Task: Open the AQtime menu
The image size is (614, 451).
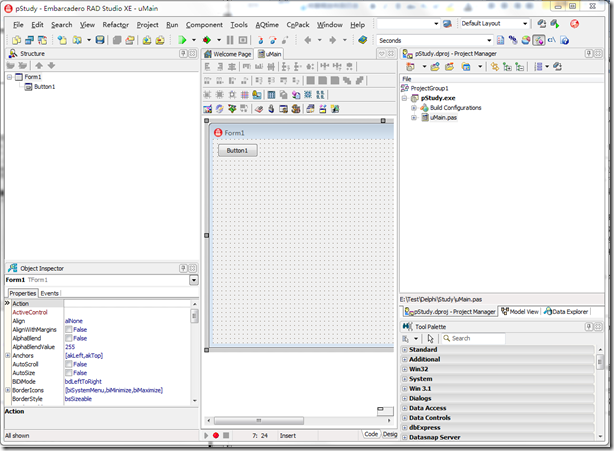Action: point(267,25)
